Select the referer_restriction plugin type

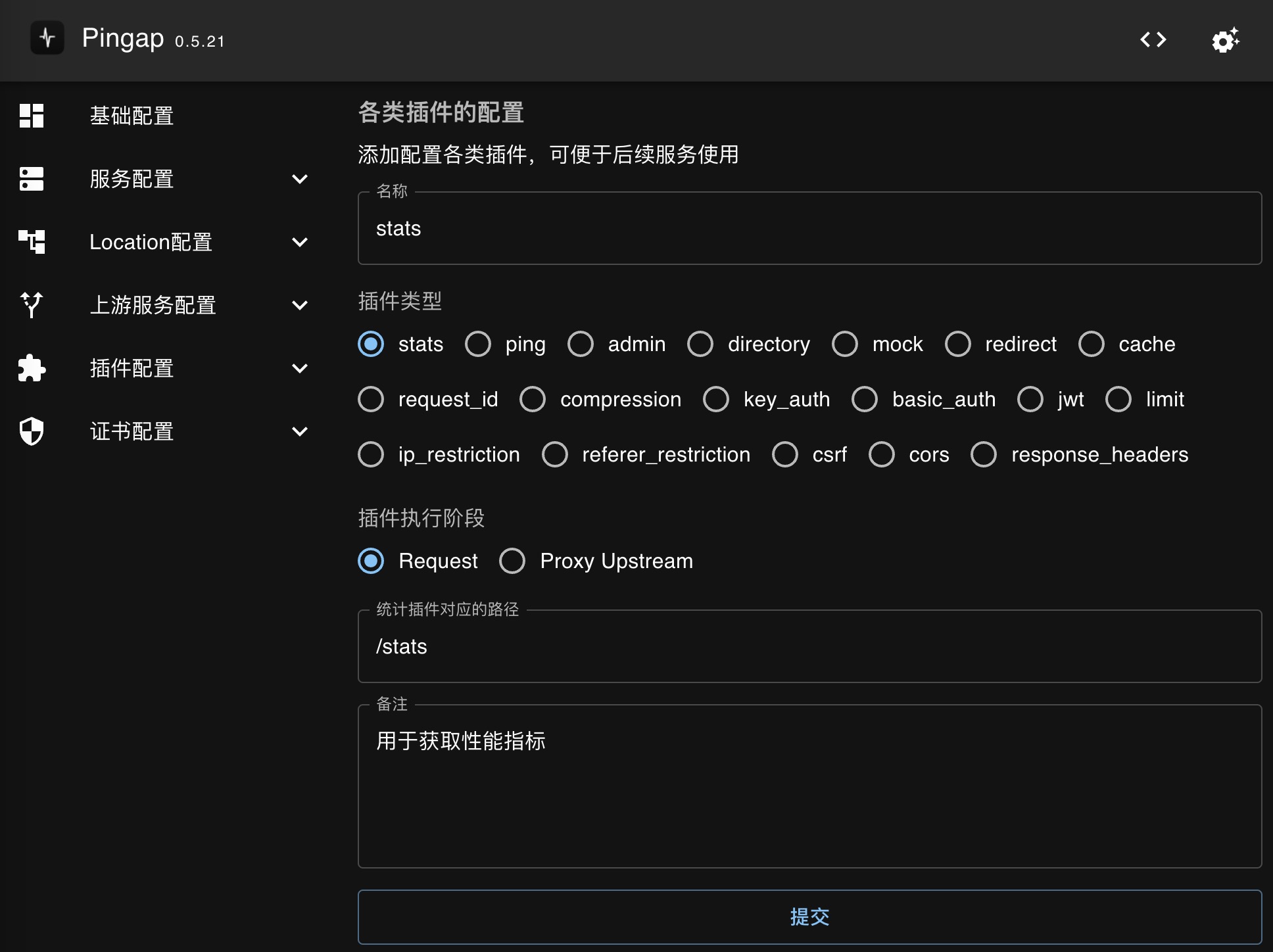click(x=555, y=454)
